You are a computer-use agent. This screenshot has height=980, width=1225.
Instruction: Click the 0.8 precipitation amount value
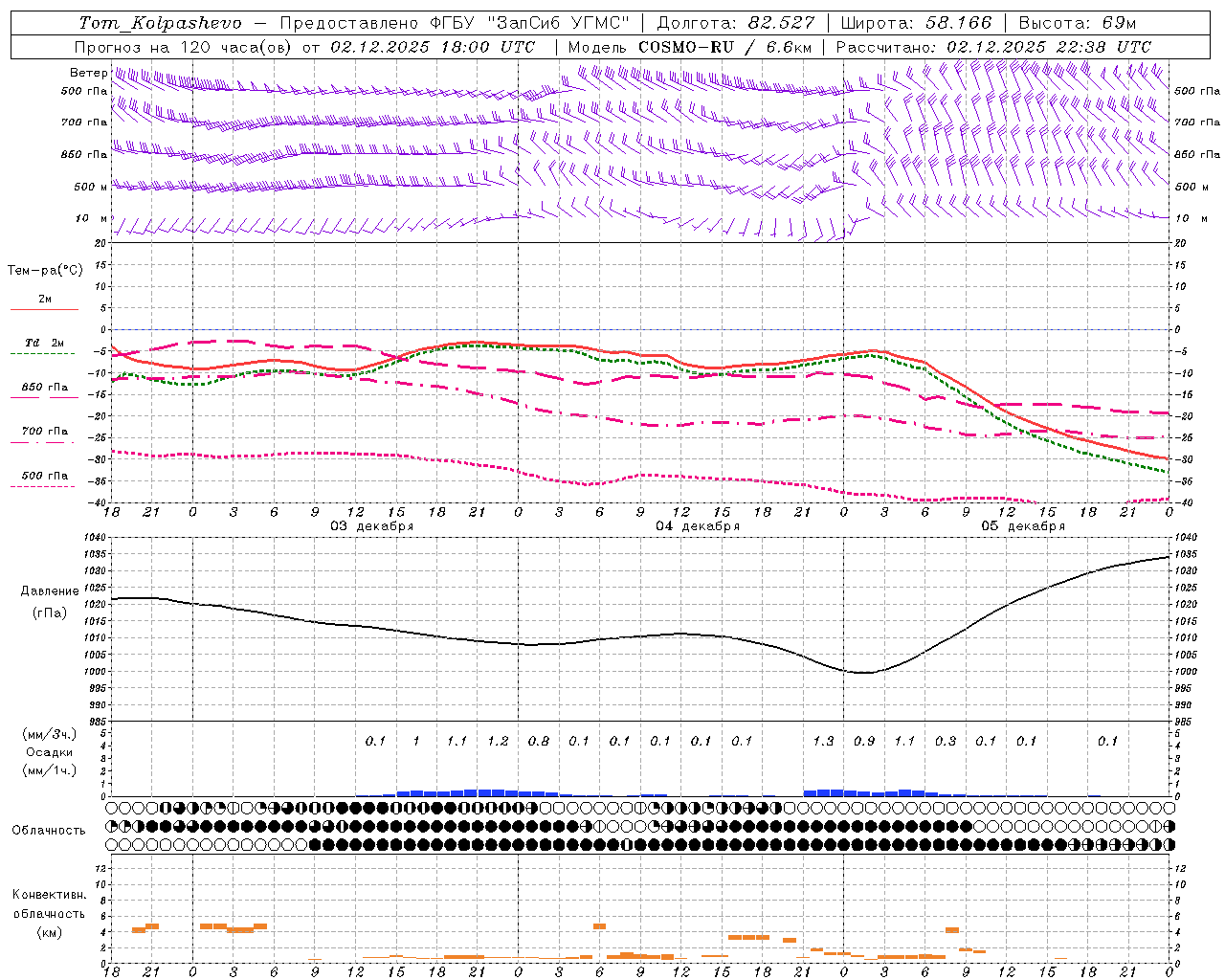click(x=539, y=741)
